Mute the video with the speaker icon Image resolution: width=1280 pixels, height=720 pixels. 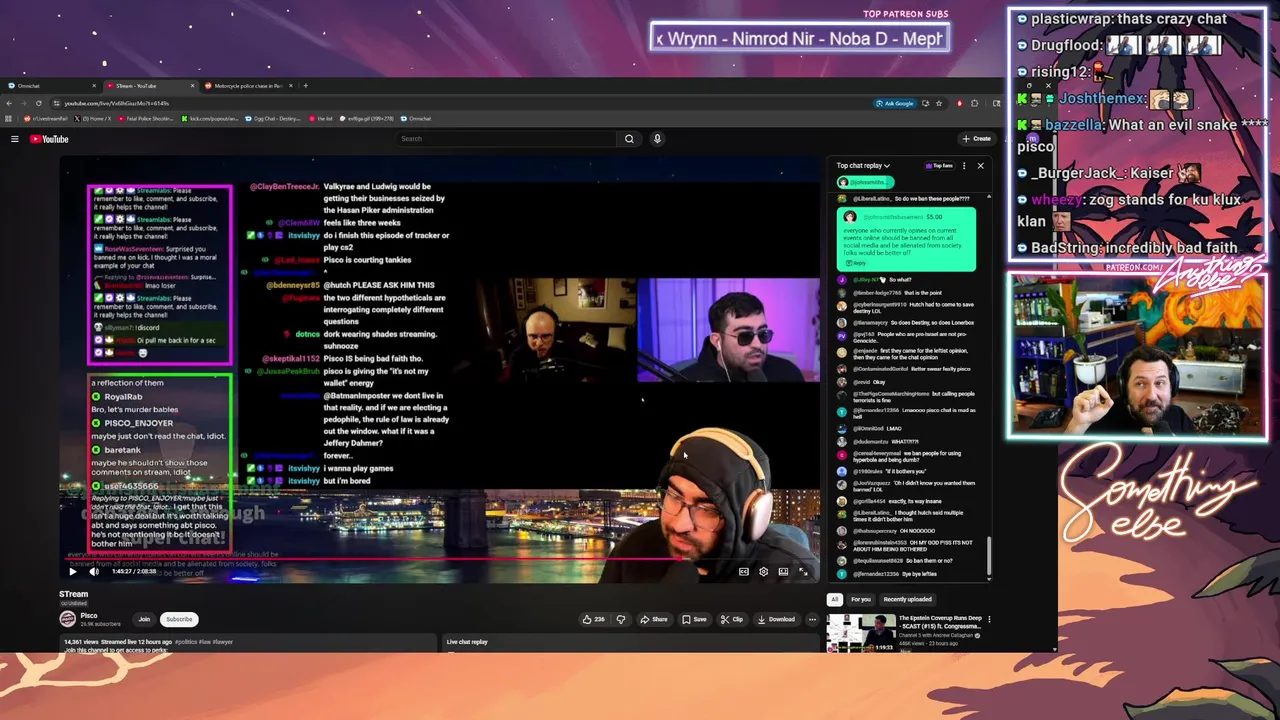94,572
